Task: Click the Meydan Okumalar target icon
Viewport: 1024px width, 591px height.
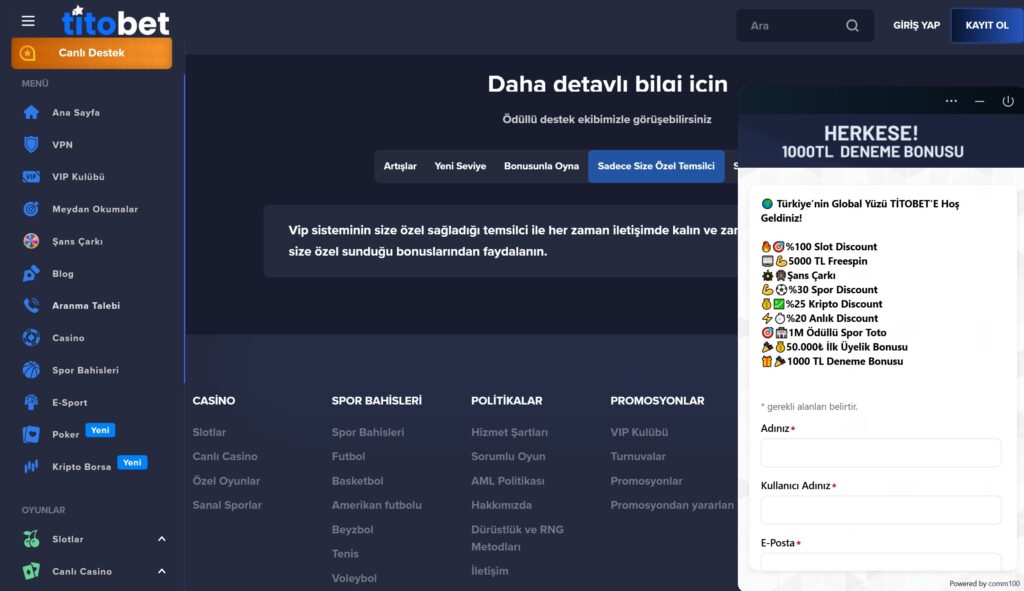Action: pyautogui.click(x=31, y=209)
